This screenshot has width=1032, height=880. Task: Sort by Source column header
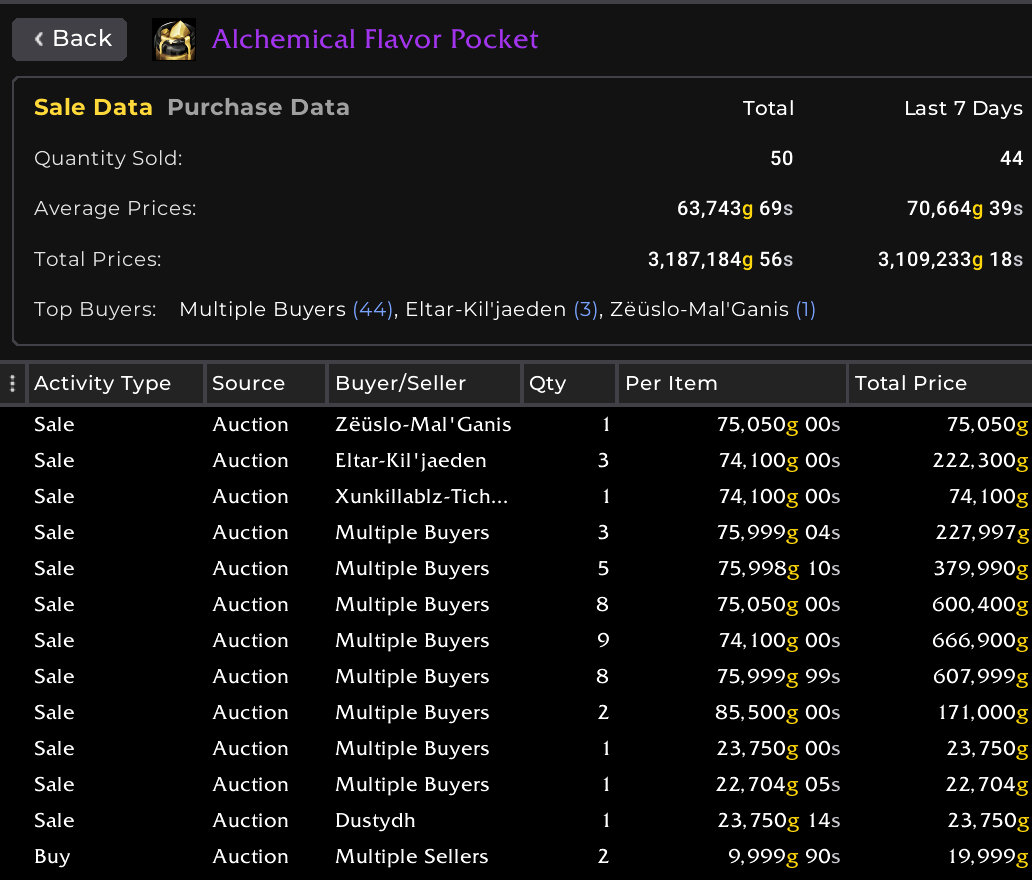coord(266,383)
